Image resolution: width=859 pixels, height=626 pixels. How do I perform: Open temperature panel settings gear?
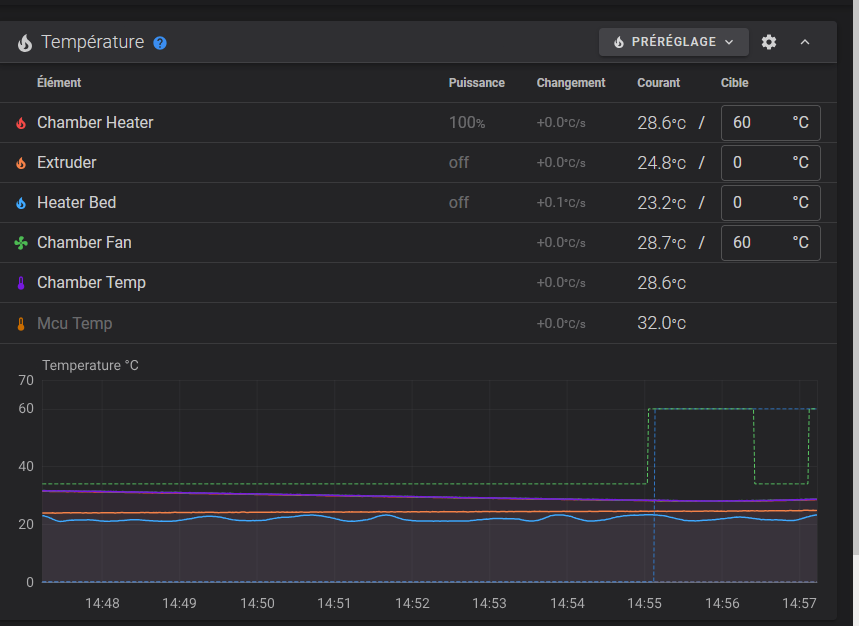(x=769, y=42)
